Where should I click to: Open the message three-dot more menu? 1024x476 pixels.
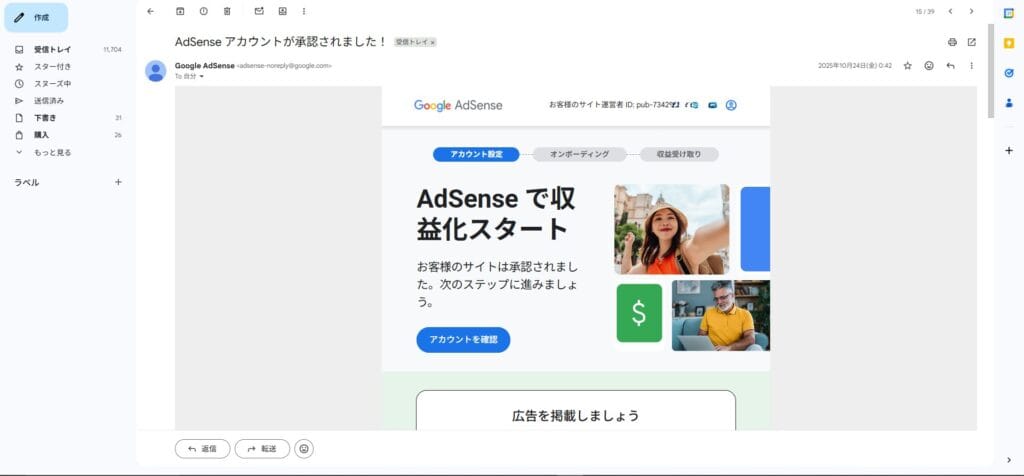(x=971, y=66)
